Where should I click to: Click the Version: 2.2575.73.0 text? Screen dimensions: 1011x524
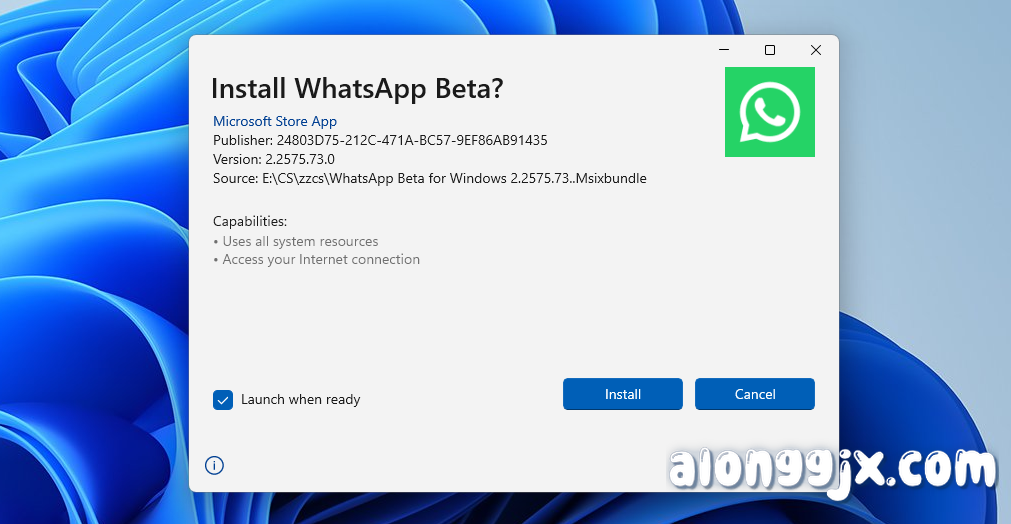pos(273,159)
